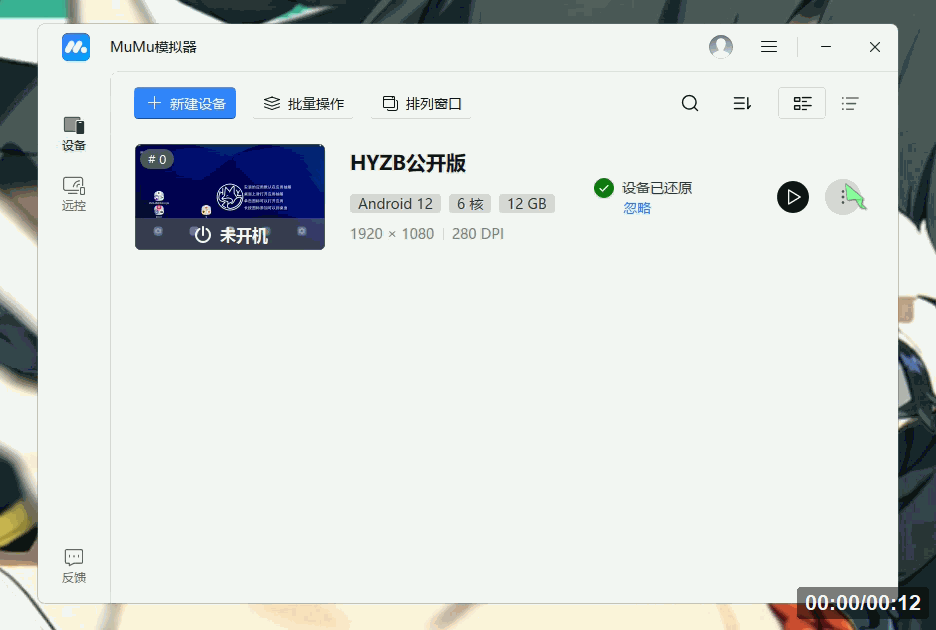Click 排列窗口 arrange windows button
This screenshot has height=630, width=936.
coord(421,103)
